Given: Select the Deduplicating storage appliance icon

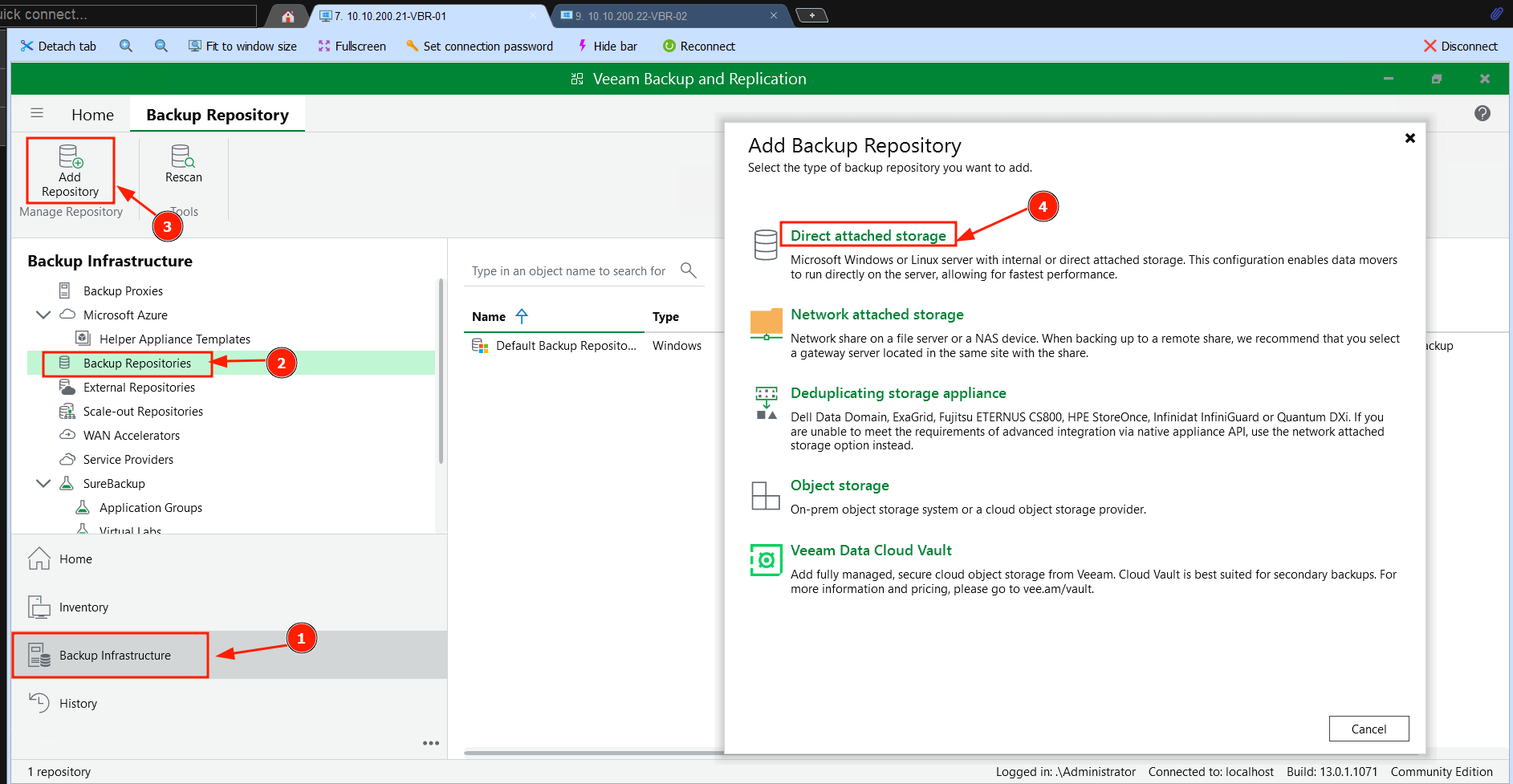Looking at the screenshot, I should coord(767,403).
